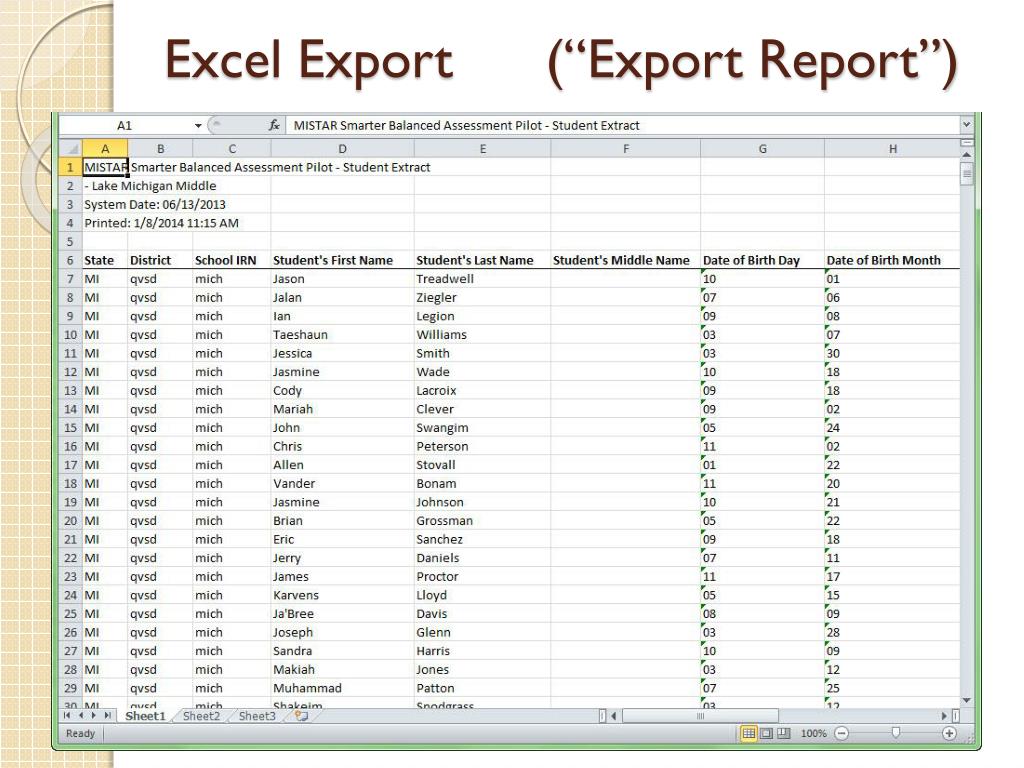The width and height of the screenshot is (1024, 768).
Task: Select row 17 header
Action: pyautogui.click(x=71, y=465)
